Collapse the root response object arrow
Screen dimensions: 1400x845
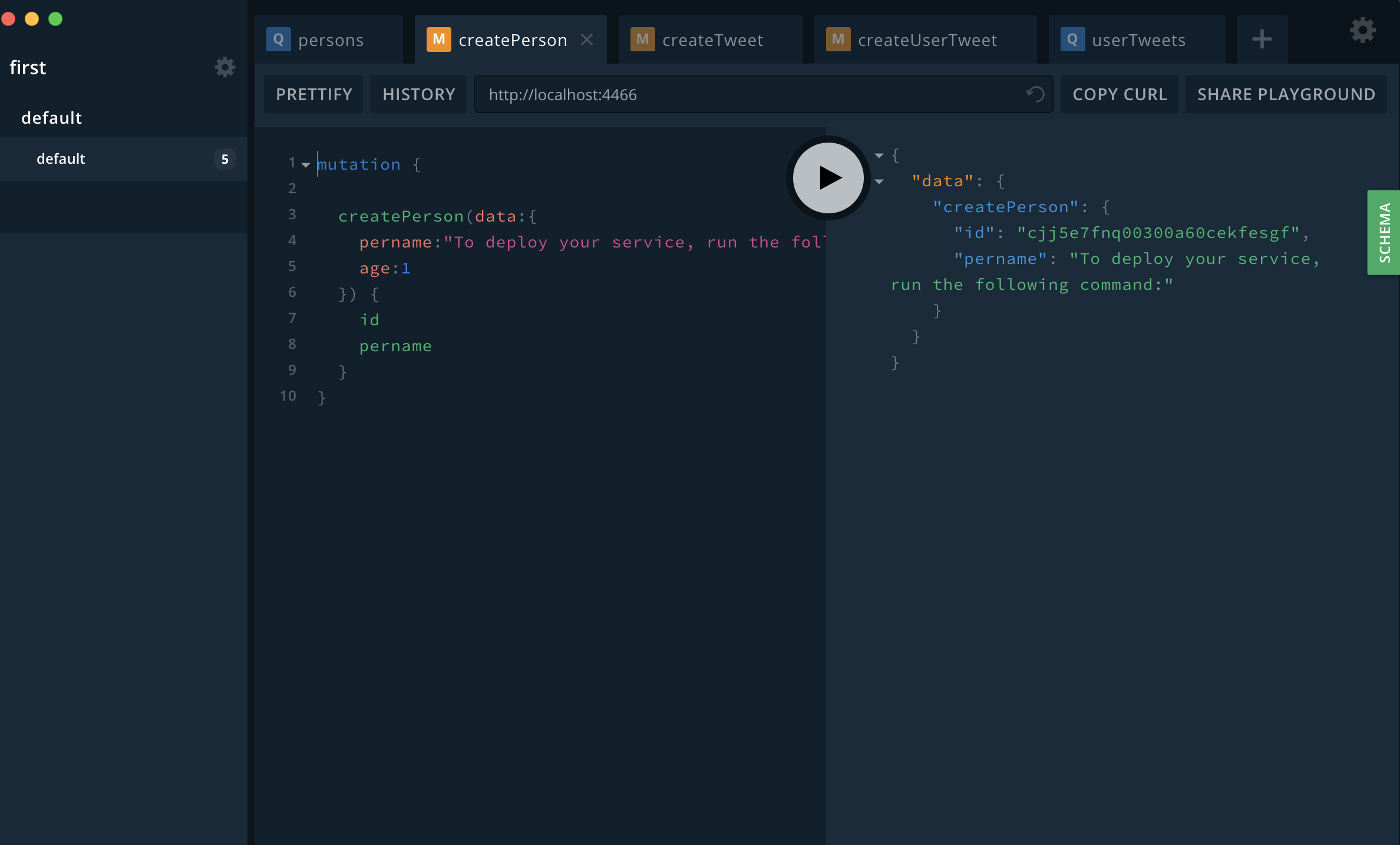(879, 156)
